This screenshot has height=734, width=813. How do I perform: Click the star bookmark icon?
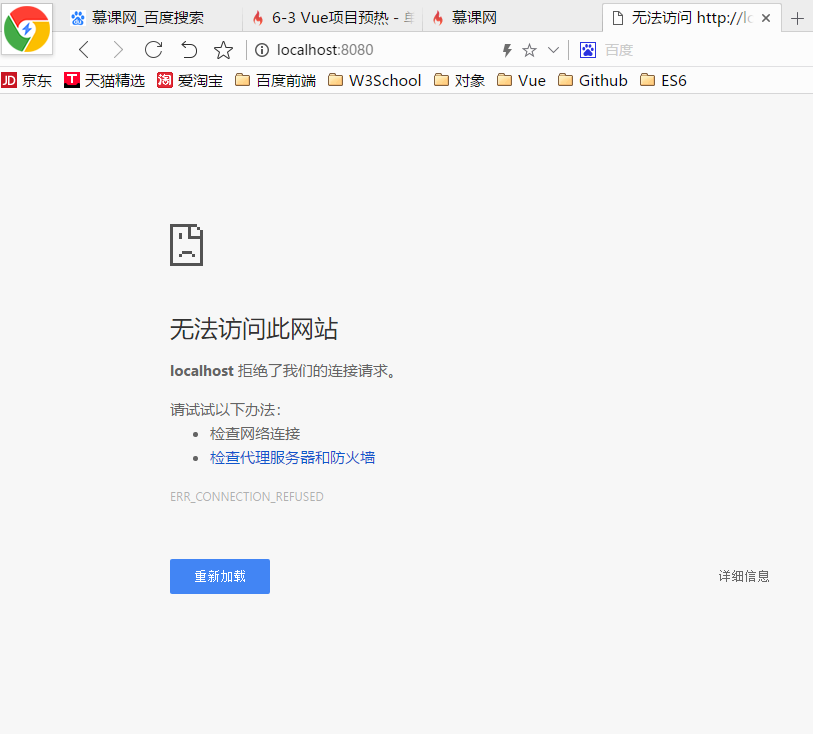point(529,49)
